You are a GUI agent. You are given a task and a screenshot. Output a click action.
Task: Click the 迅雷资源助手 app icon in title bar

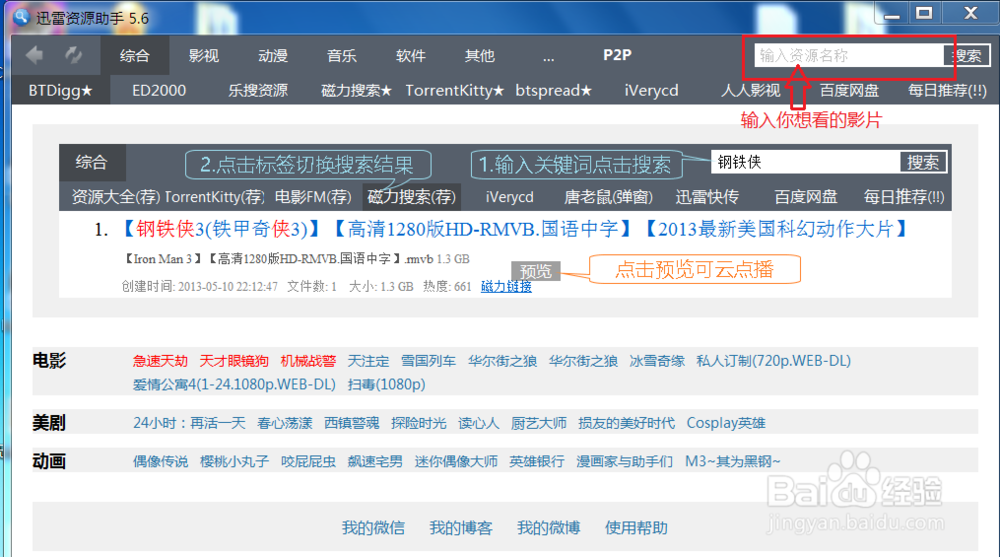(x=22, y=17)
